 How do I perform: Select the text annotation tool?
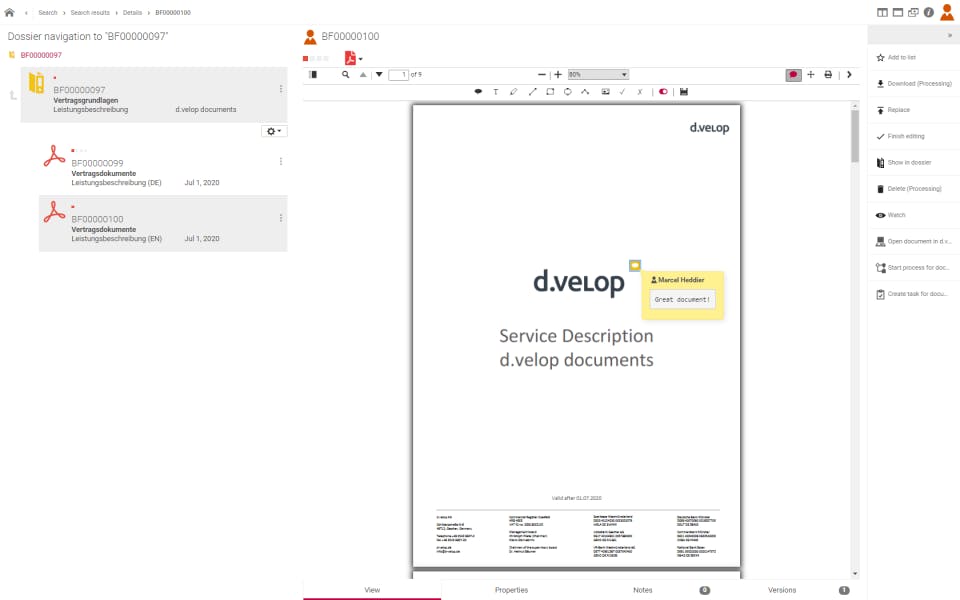coord(497,91)
